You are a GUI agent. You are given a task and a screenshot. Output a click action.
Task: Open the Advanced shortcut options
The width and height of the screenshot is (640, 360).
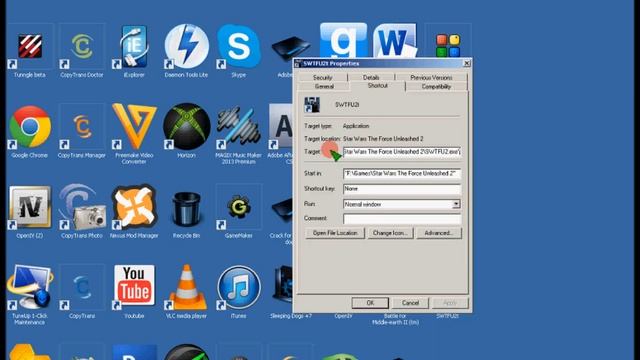click(439, 233)
